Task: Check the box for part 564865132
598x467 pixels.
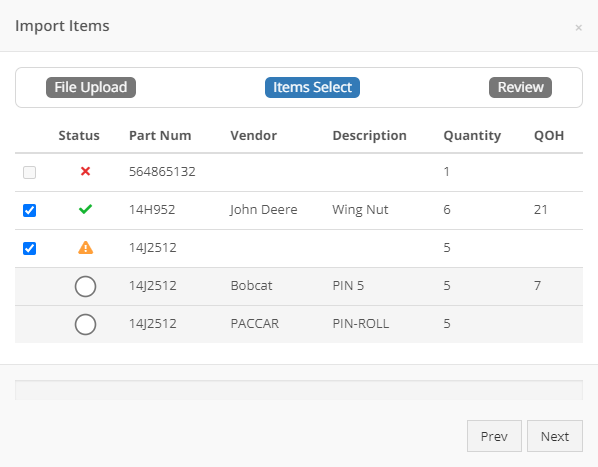Action: pos(29,172)
